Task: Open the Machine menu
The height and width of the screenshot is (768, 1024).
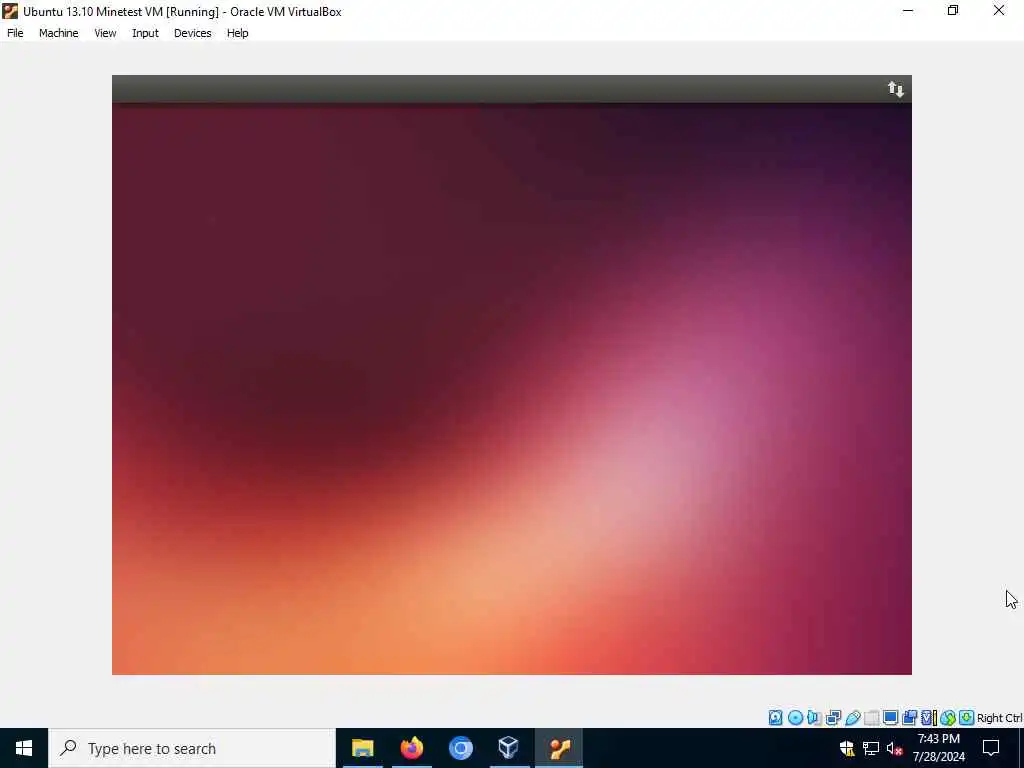Action: [x=59, y=33]
